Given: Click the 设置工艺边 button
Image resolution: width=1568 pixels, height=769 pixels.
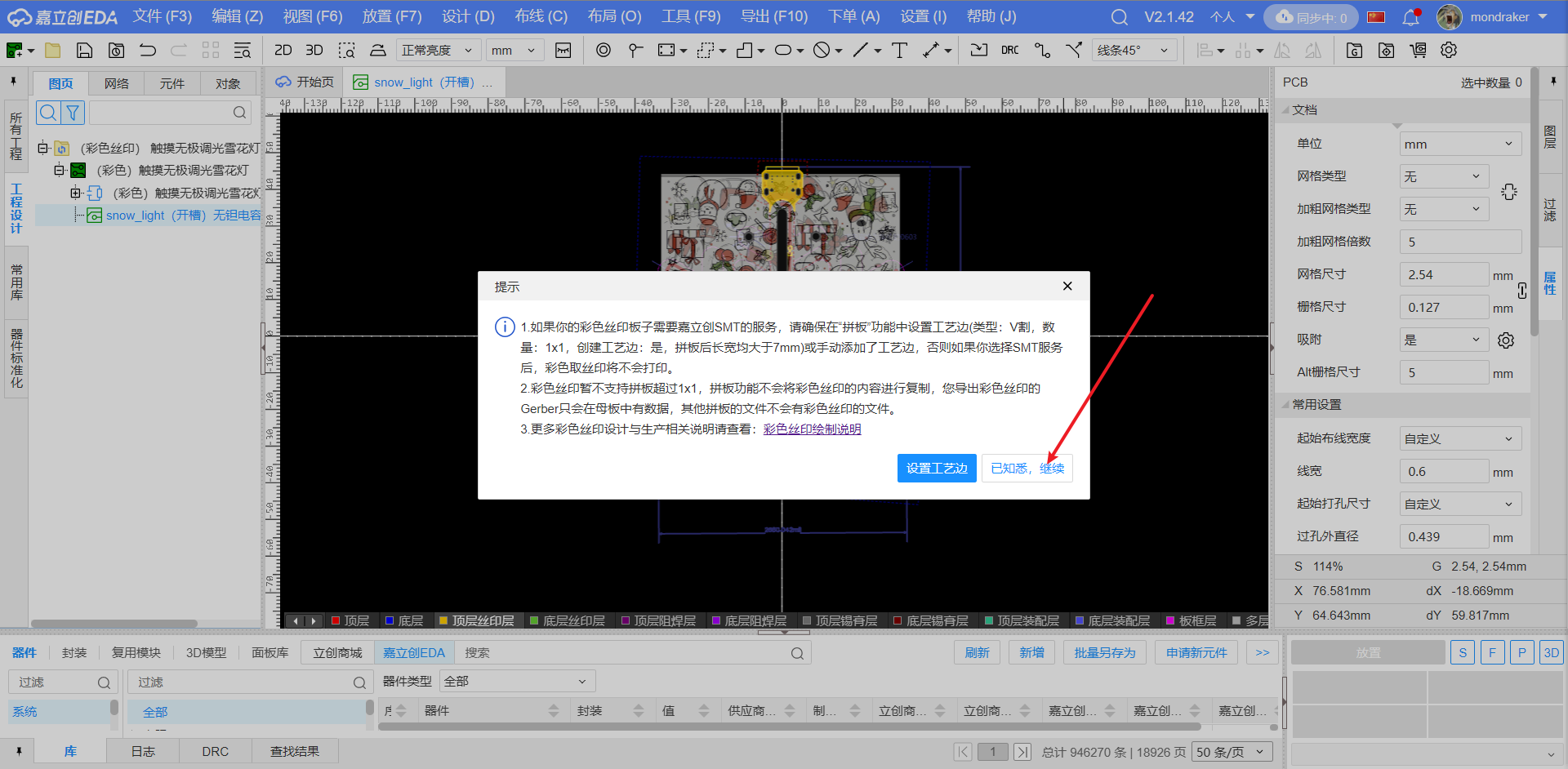Looking at the screenshot, I should tap(937, 469).
